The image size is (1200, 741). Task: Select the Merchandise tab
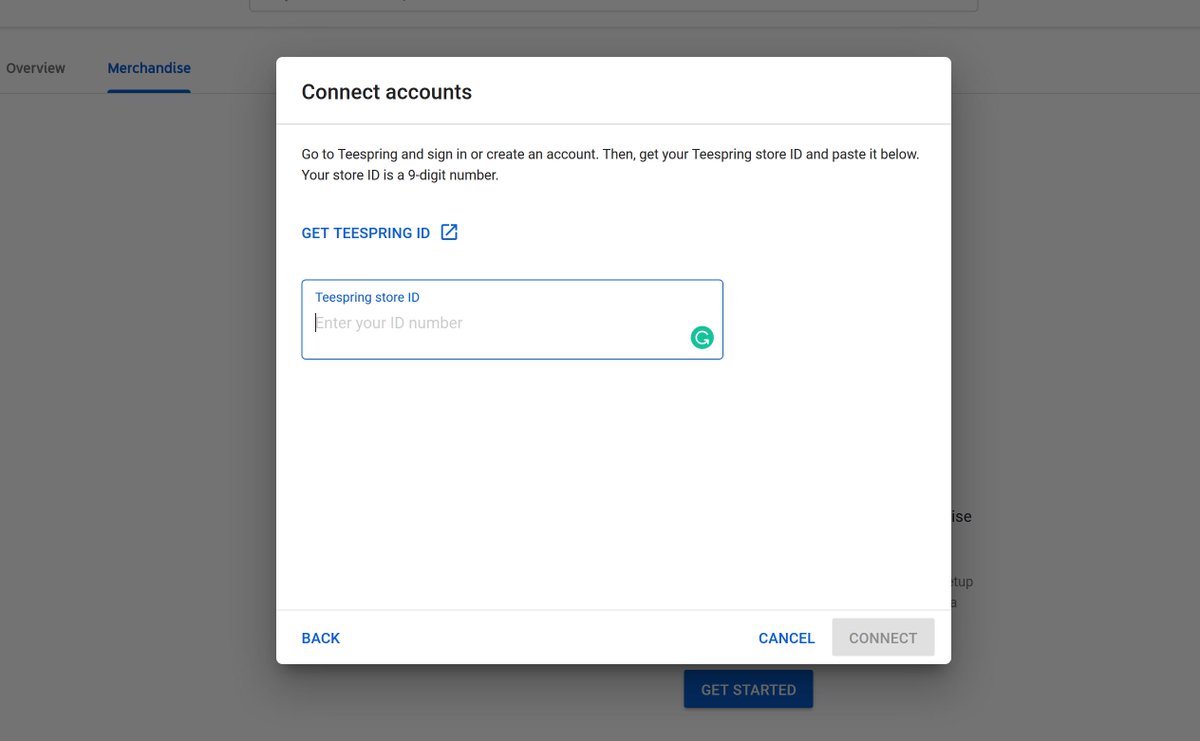click(x=149, y=68)
